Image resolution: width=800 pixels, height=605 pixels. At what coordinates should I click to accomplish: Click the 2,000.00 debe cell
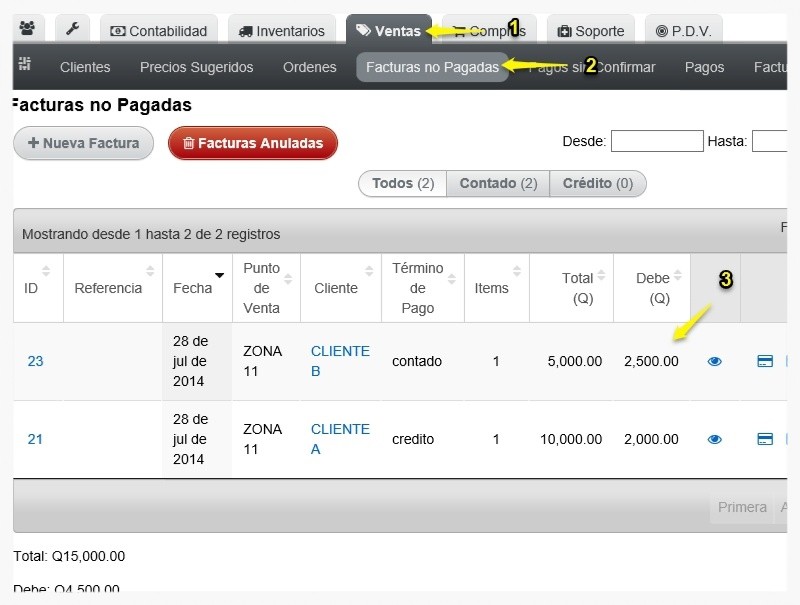pos(651,439)
